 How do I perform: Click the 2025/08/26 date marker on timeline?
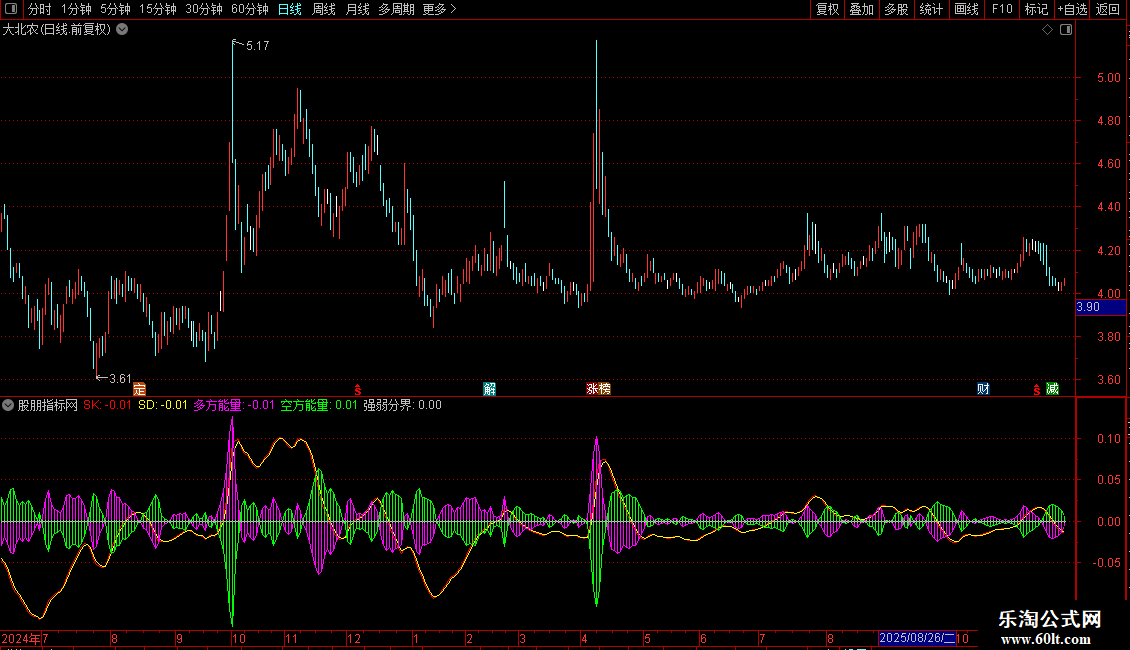click(916, 638)
